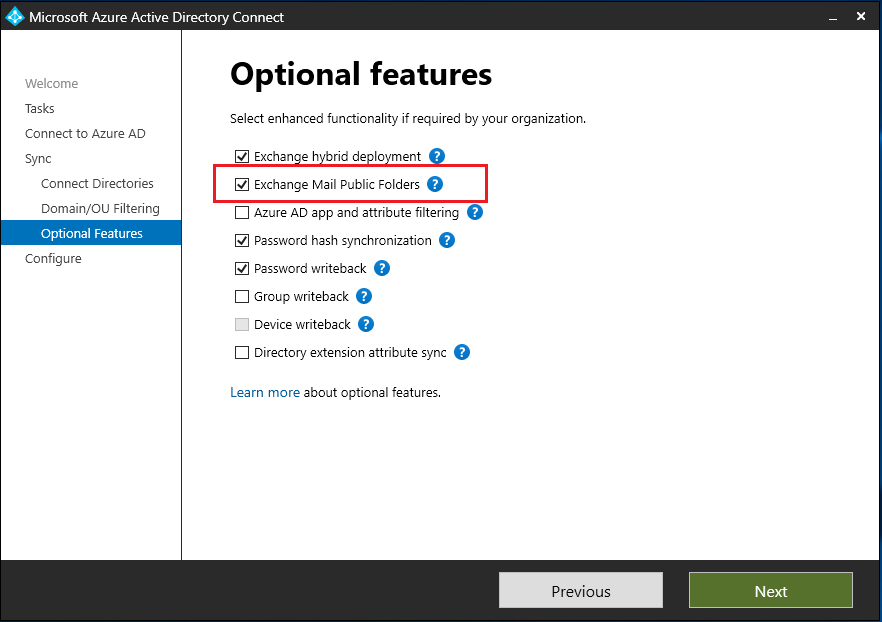Uncheck Exchange hybrid deployment checkbox
This screenshot has height=622, width=882.
241,156
